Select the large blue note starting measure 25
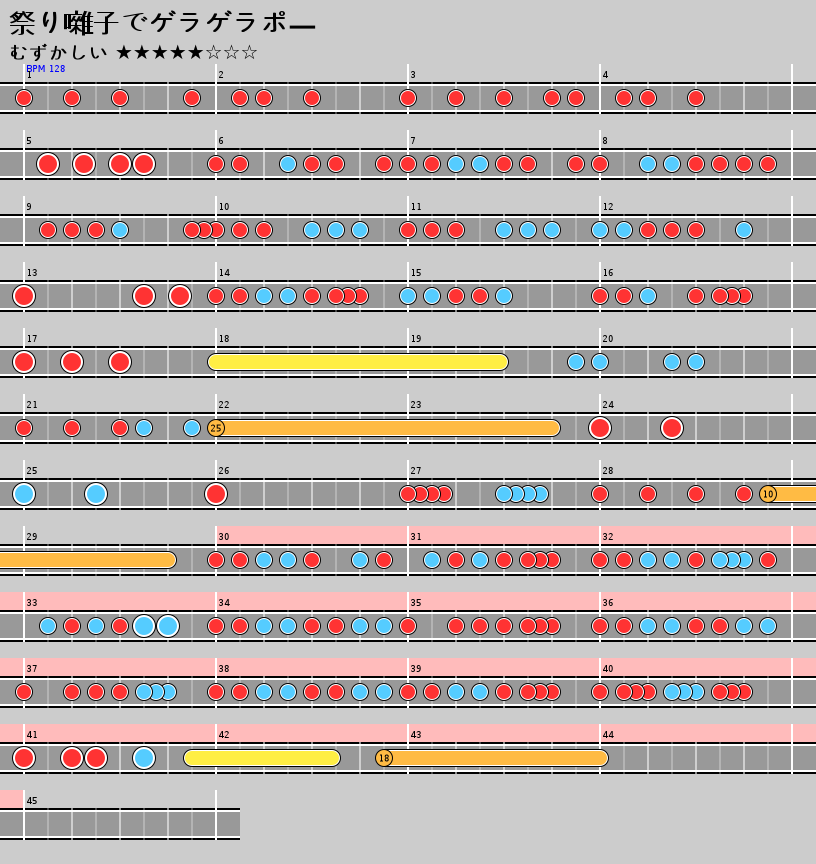The width and height of the screenshot is (816, 864). pos(24,494)
